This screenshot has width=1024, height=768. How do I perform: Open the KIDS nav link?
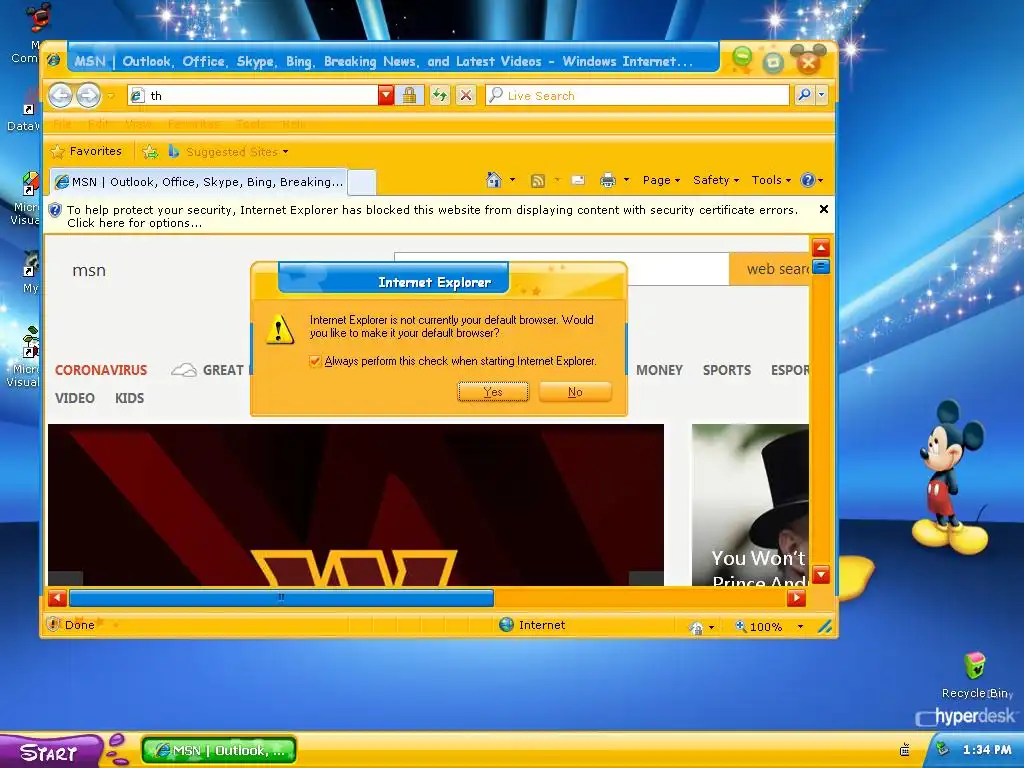129,398
